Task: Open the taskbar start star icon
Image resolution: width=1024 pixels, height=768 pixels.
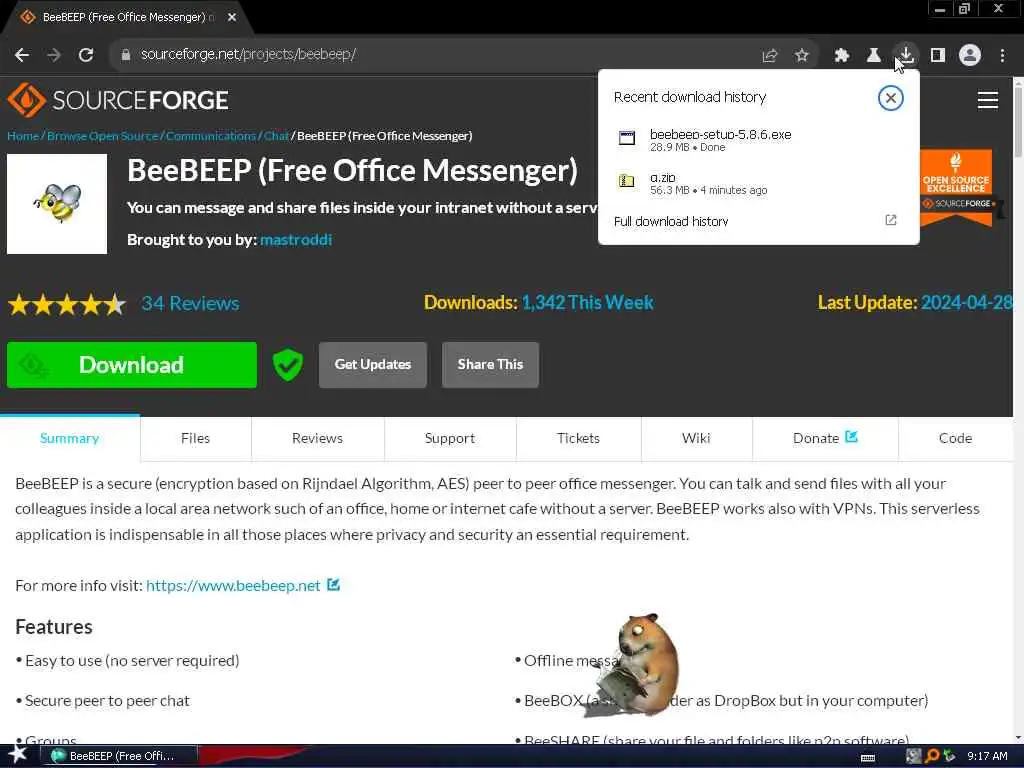Action: tap(18, 756)
